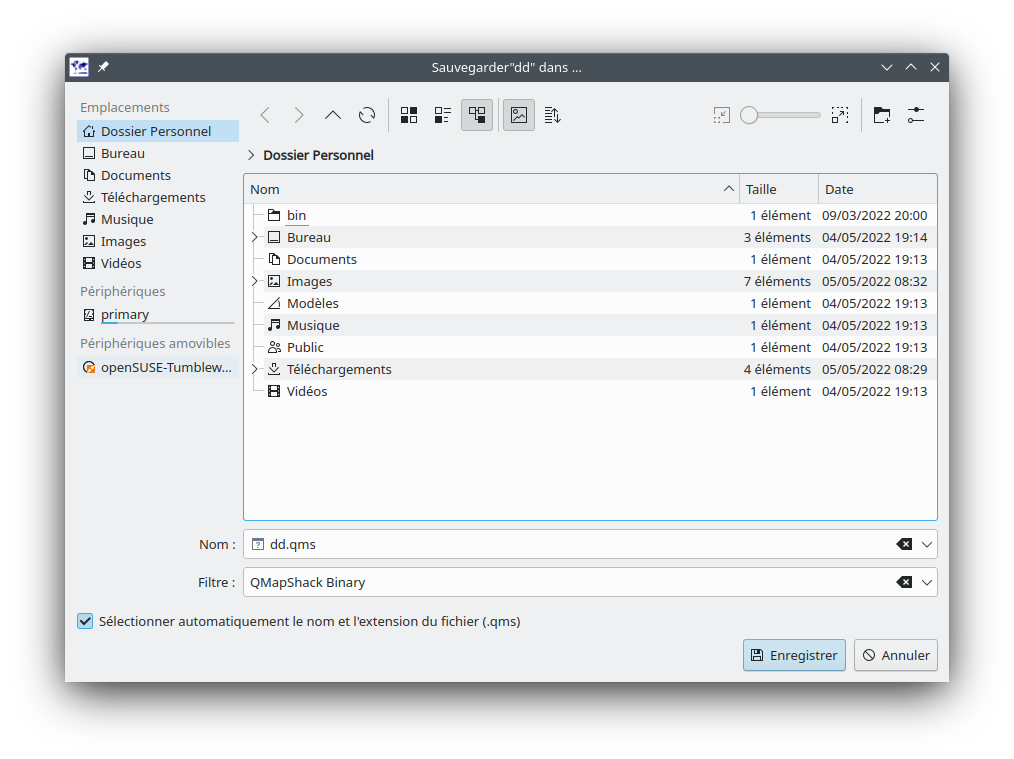This screenshot has width=1014, height=759.
Task: Select the Vidéos folder in the file list
Action: 590,391
